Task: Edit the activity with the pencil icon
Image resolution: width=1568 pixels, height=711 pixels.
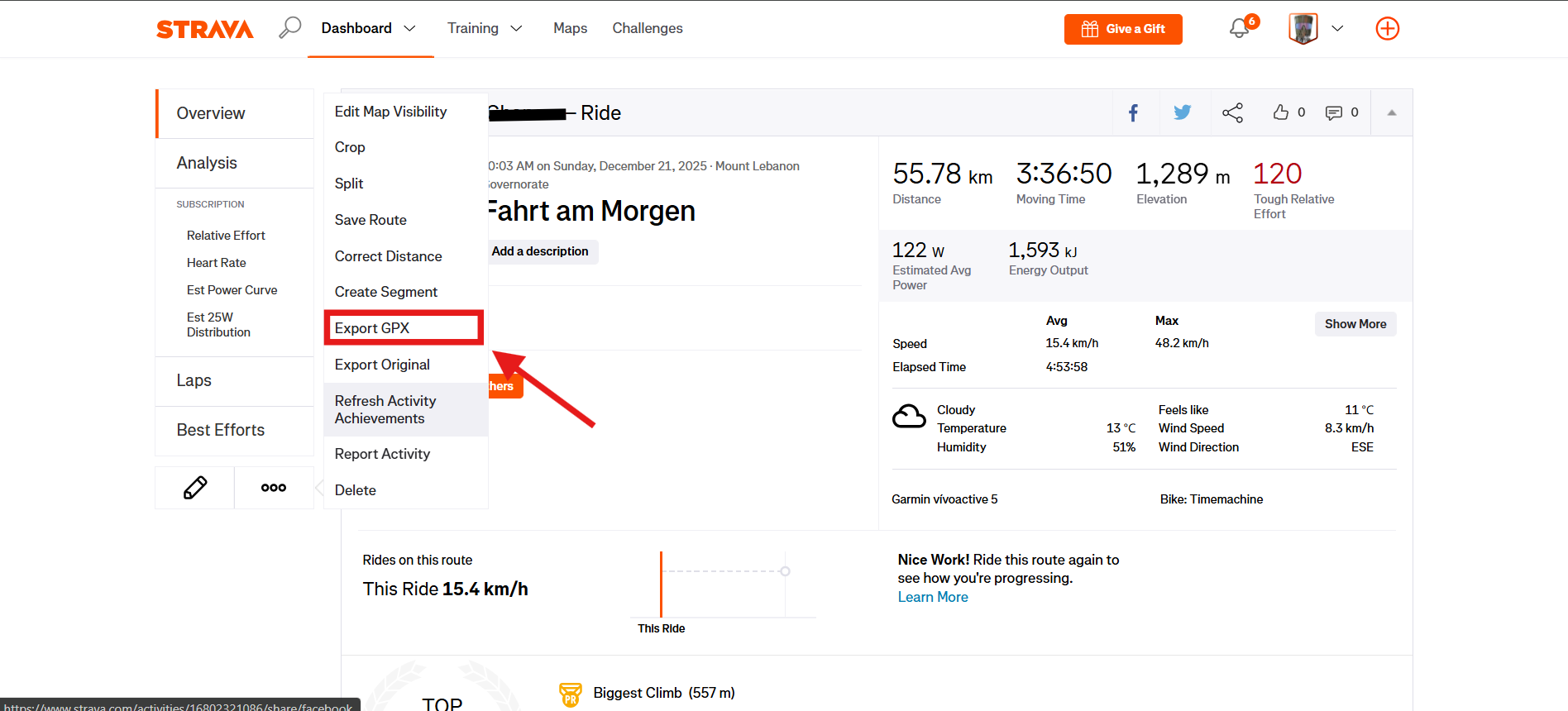Action: (x=195, y=488)
